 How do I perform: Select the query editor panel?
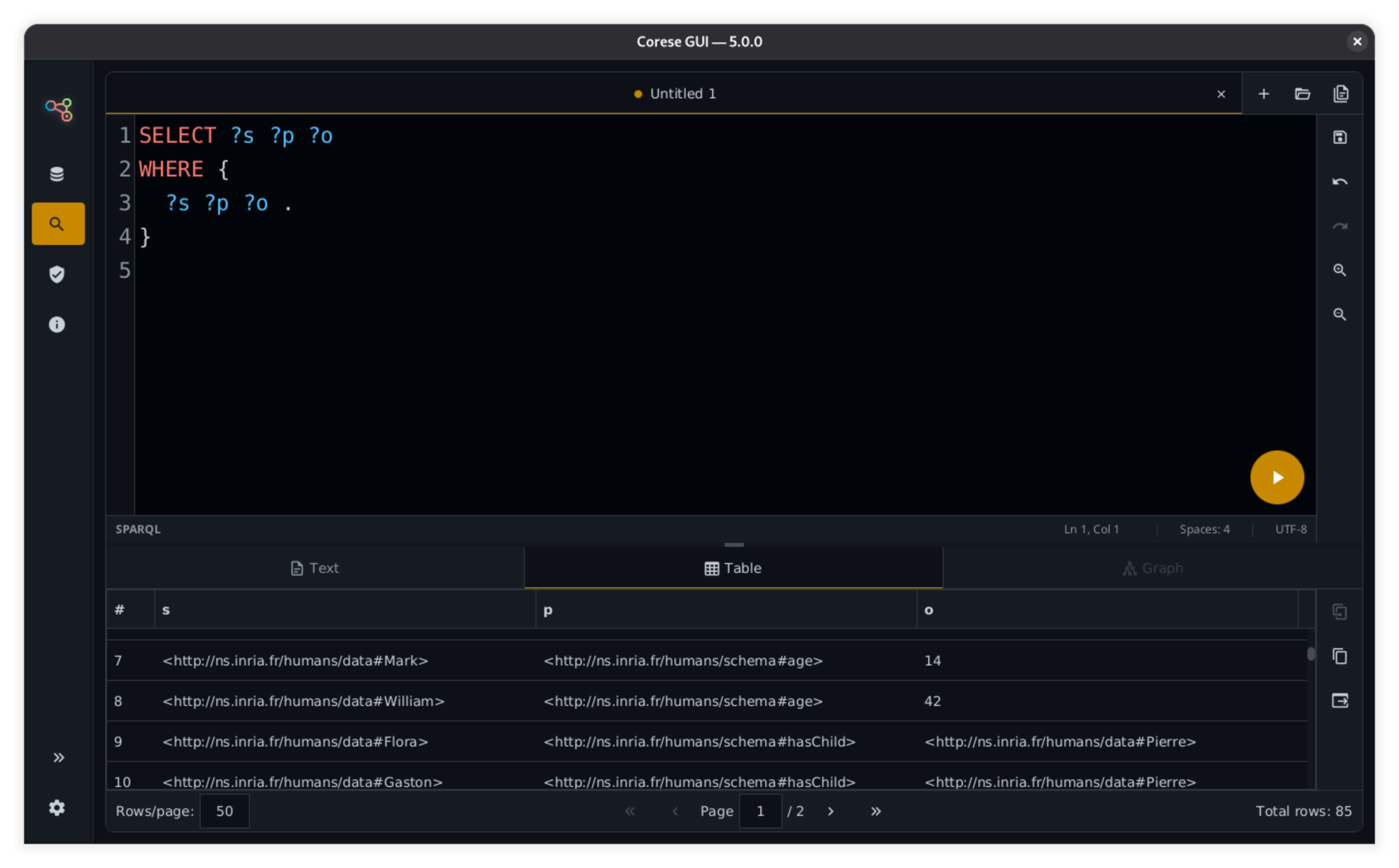click(x=57, y=223)
